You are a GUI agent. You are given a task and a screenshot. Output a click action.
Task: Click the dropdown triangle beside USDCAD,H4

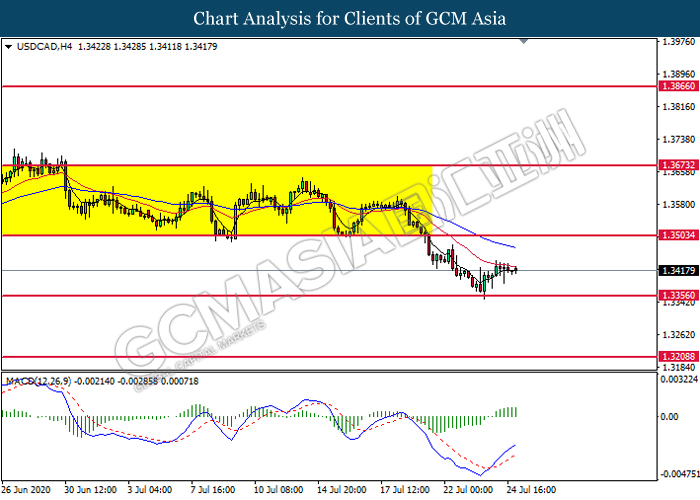pyautogui.click(x=8, y=47)
